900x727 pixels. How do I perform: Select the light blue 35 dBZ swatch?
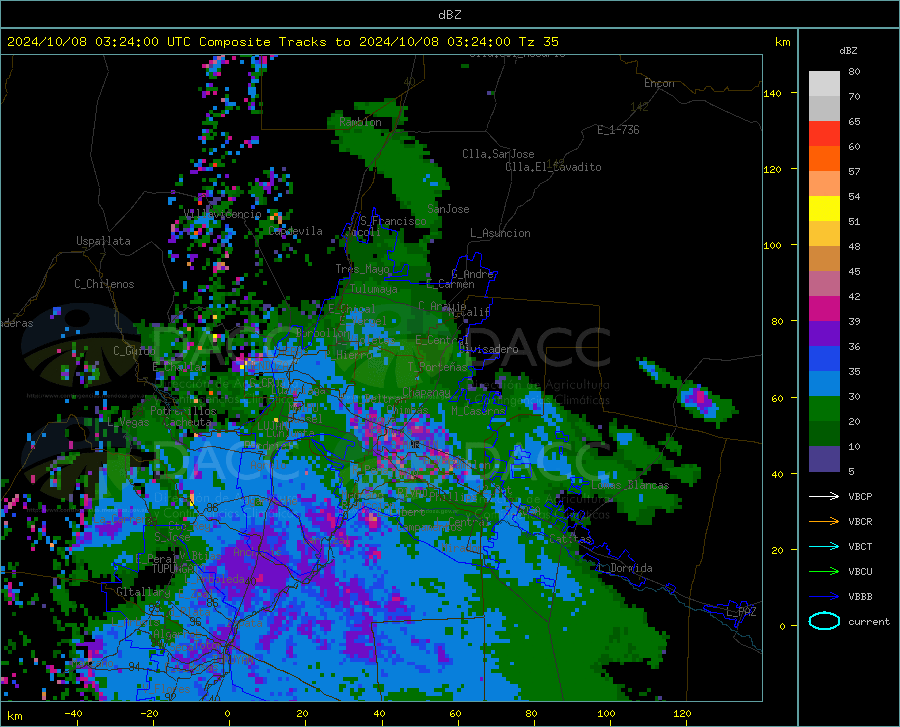tap(824, 384)
